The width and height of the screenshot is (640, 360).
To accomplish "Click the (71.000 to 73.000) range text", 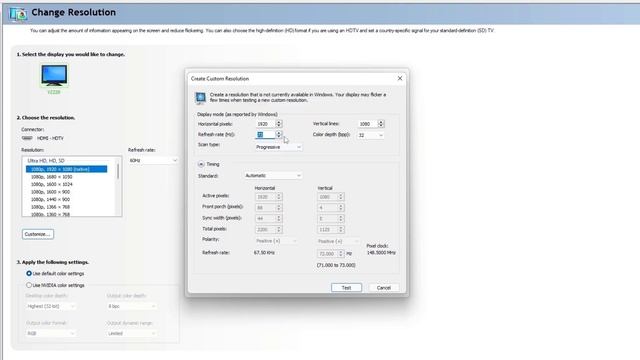I will click(x=336, y=265).
